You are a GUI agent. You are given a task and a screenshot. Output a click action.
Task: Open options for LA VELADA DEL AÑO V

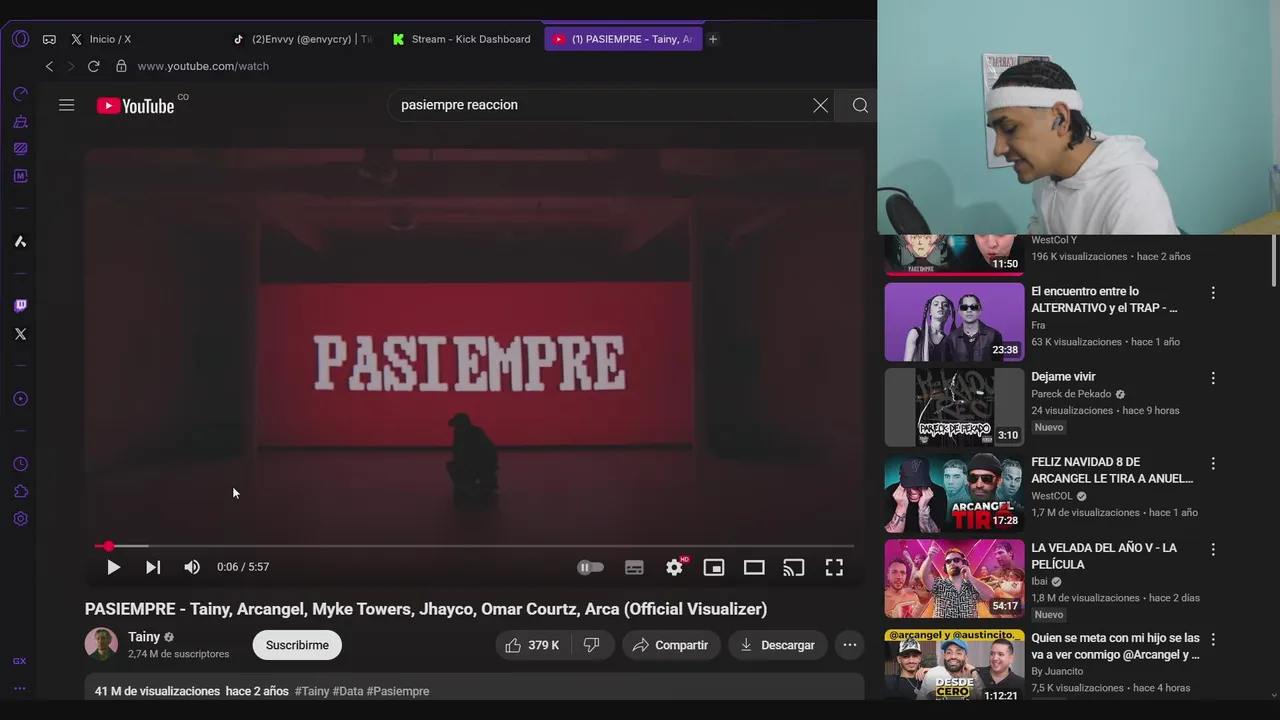1213,549
